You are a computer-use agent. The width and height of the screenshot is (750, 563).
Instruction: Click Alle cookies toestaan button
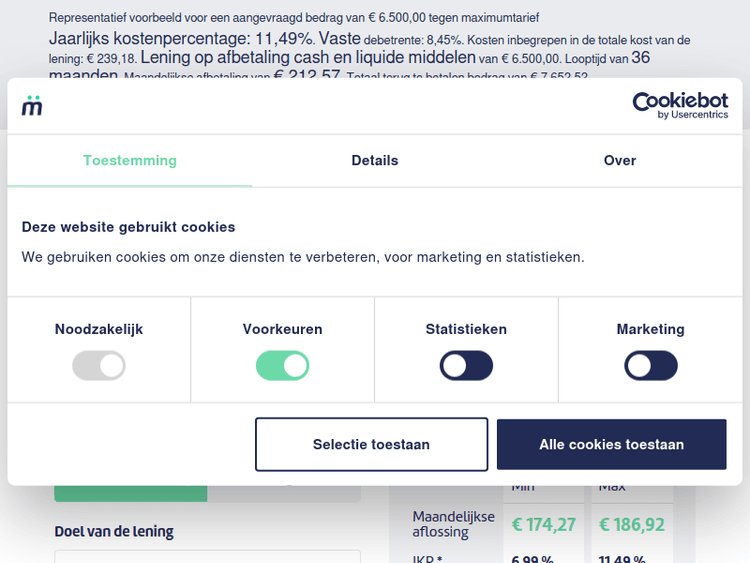[611, 444]
